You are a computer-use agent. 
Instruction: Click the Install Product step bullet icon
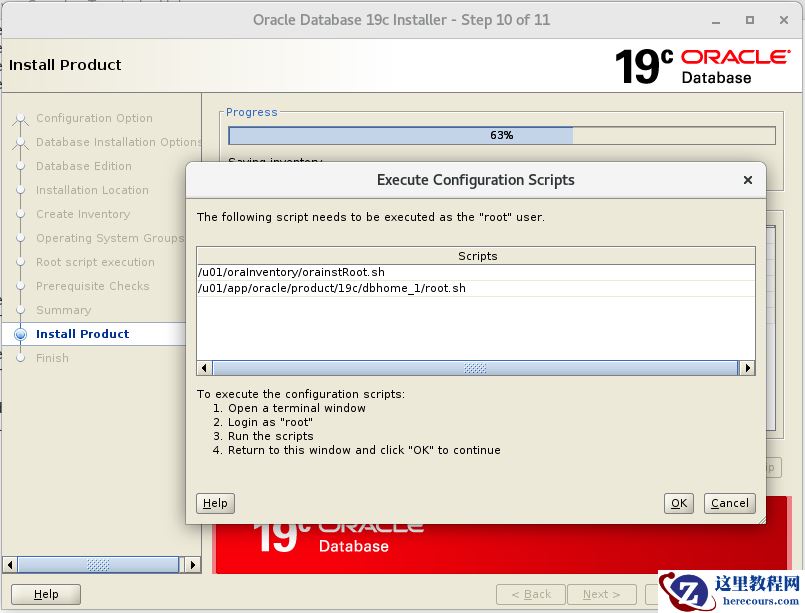pyautogui.click(x=21, y=335)
